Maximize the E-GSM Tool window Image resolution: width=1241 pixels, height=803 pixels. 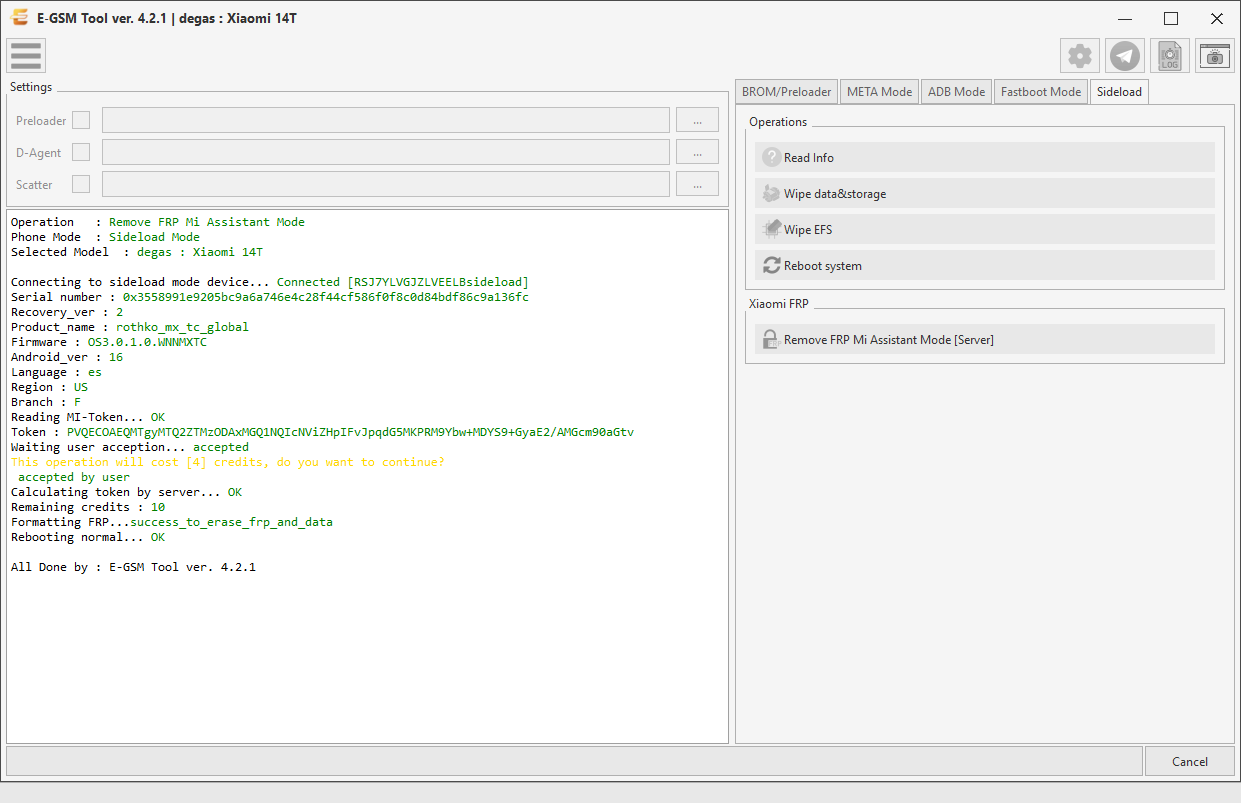click(1171, 18)
